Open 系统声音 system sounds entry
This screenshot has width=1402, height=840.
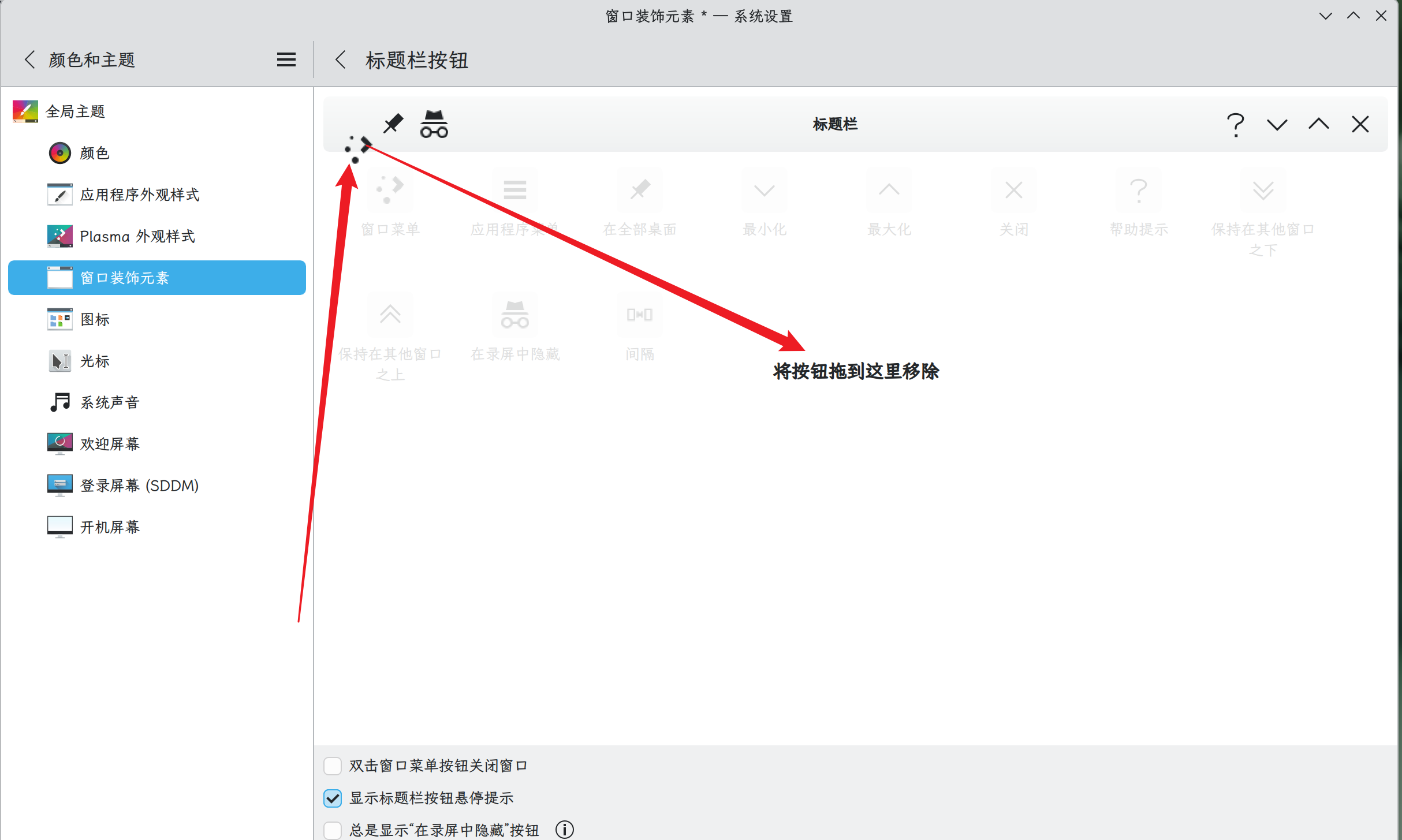pyautogui.click(x=110, y=402)
